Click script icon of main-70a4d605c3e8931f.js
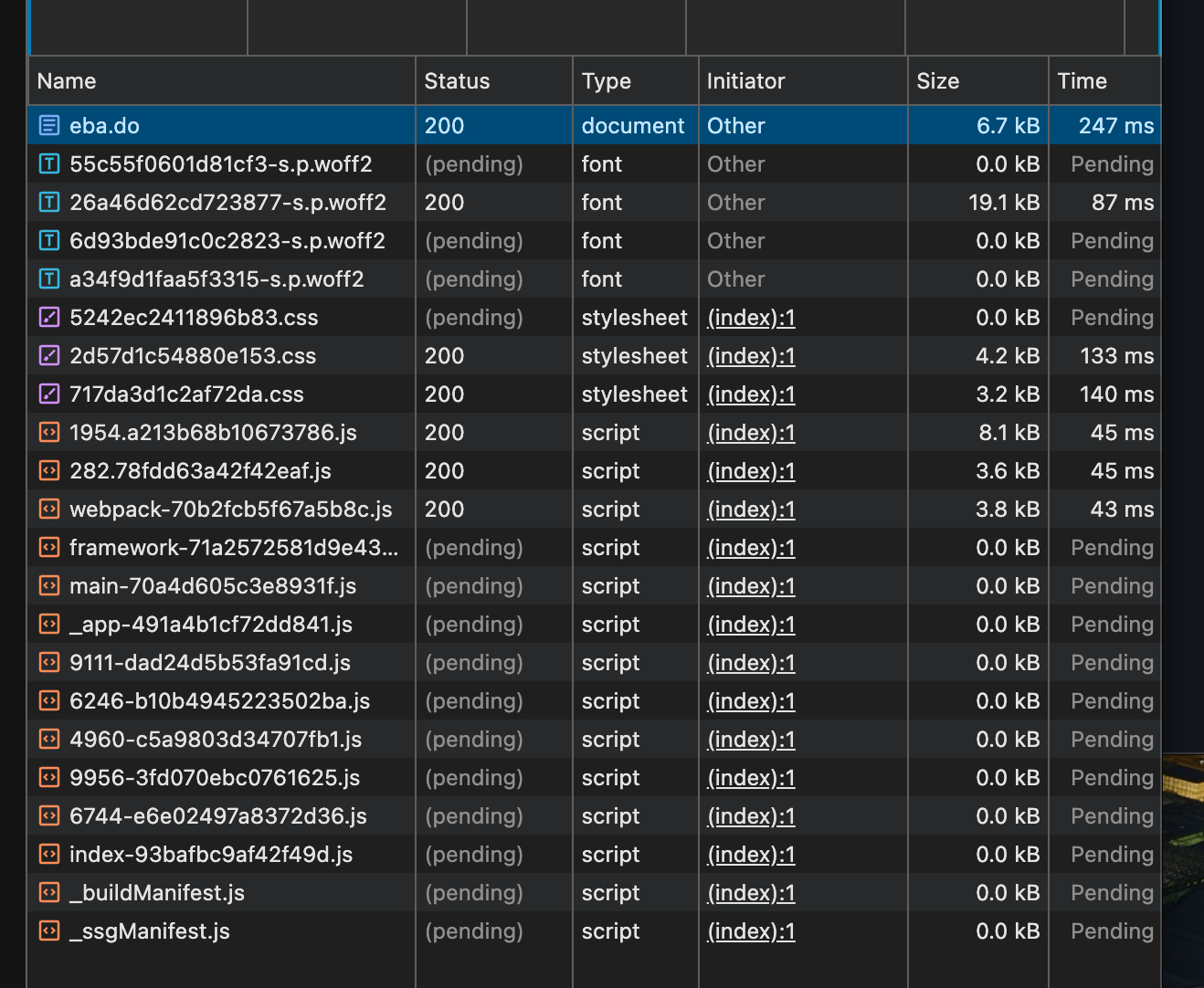Screen dimensions: 1204x988 [49, 586]
